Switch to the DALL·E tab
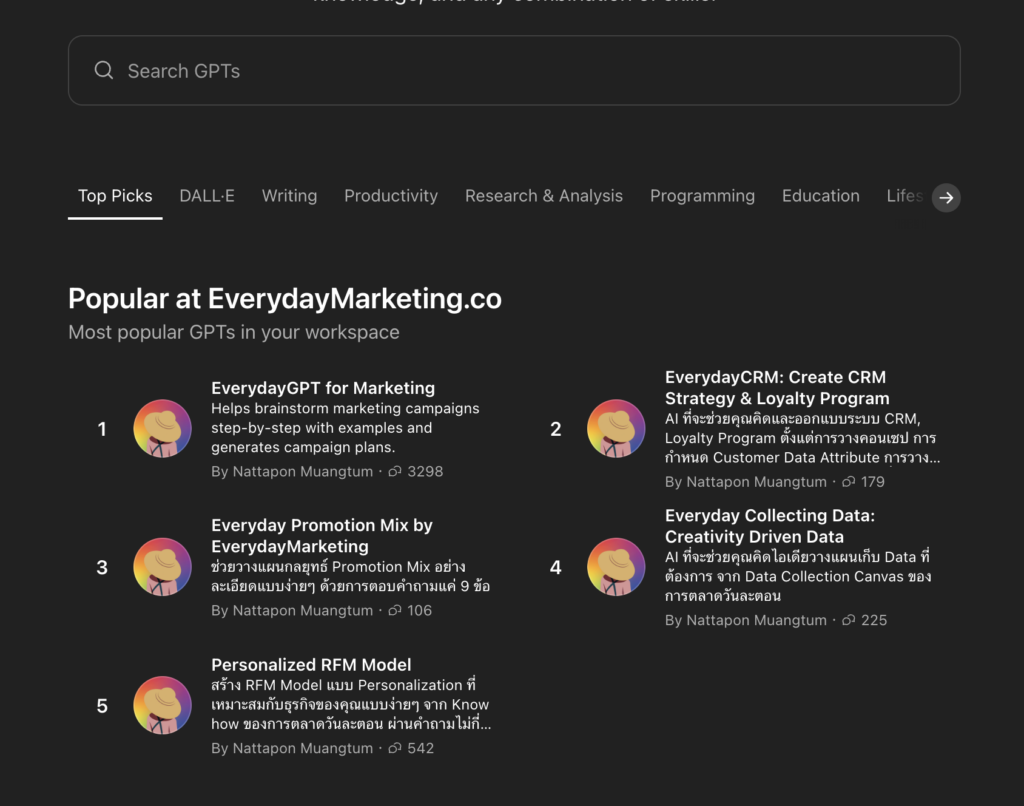This screenshot has width=1024, height=806. pos(207,196)
